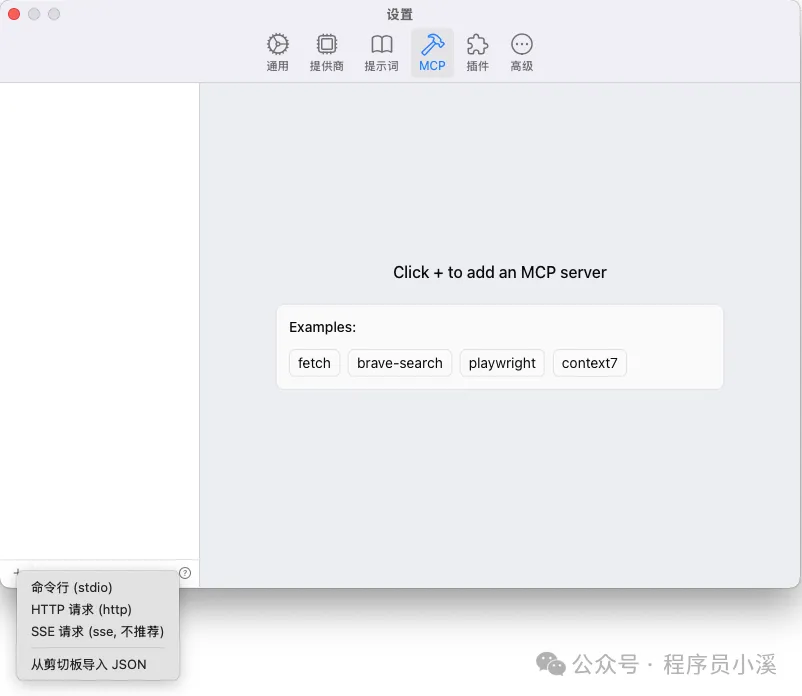Click the + icon to add a server
The image size is (802, 696).
16,571
